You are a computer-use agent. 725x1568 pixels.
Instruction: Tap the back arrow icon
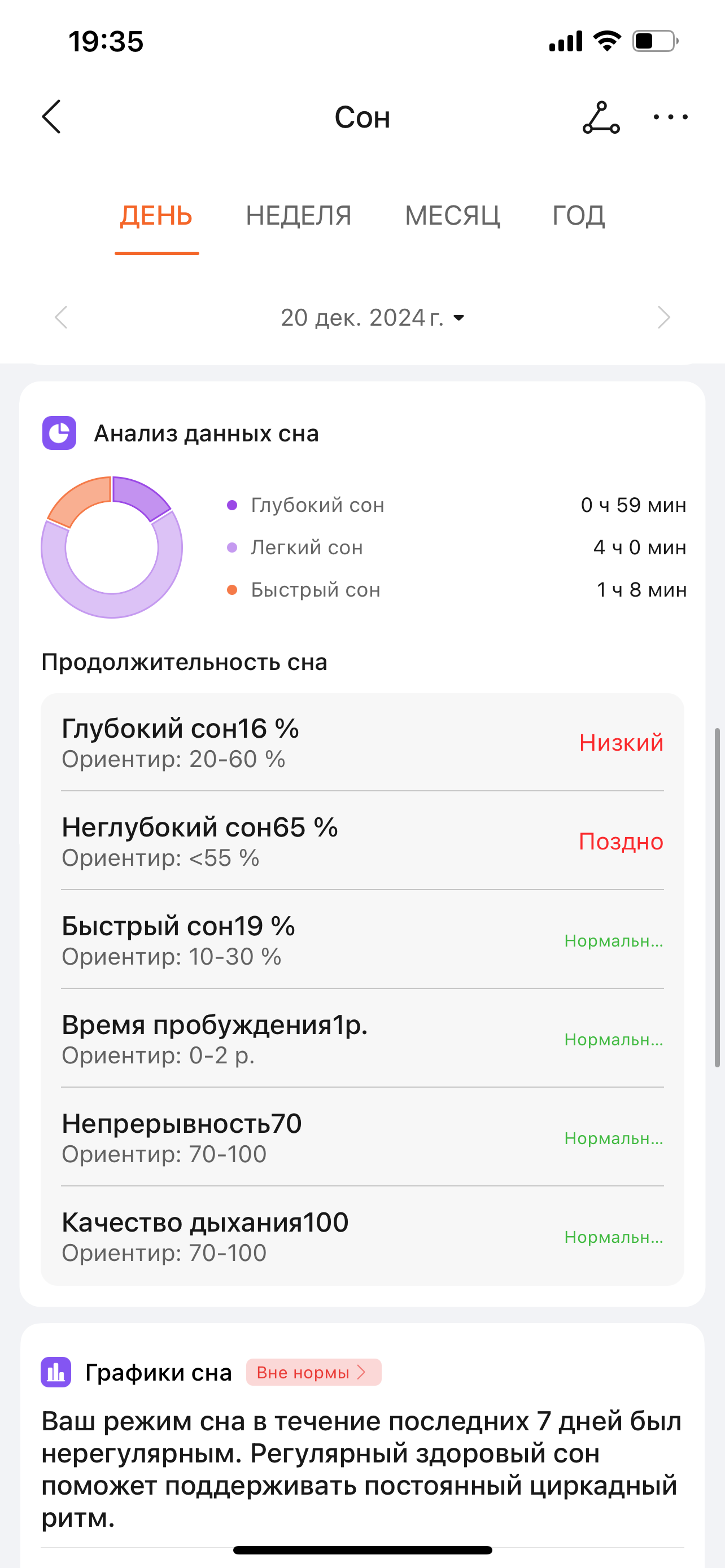click(x=52, y=117)
